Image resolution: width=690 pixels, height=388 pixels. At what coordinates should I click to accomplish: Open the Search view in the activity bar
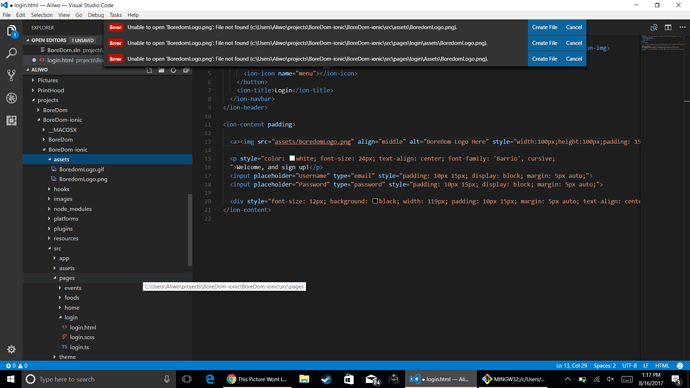[x=11, y=53]
